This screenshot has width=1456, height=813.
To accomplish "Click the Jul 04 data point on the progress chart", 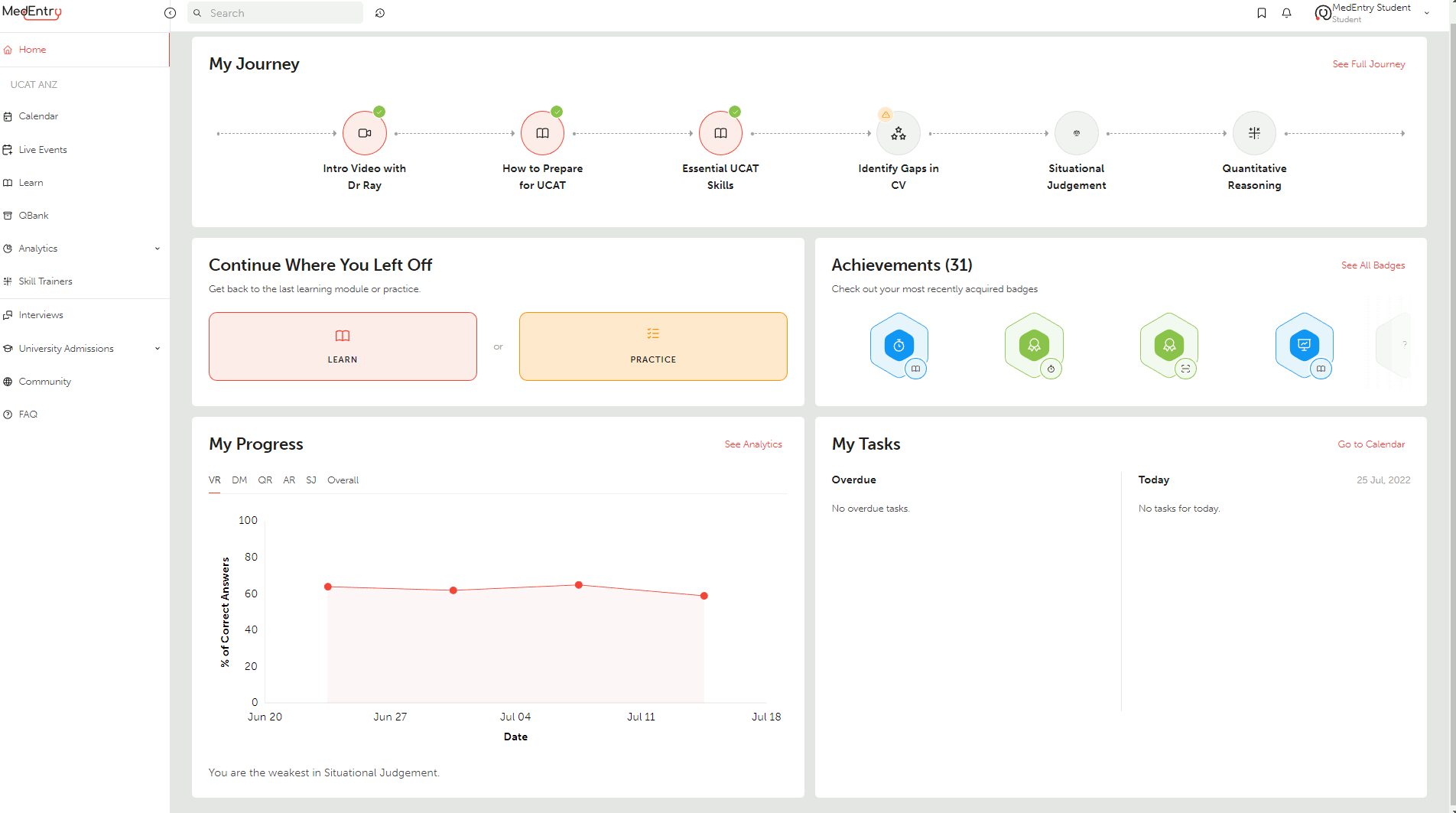I will [577, 584].
